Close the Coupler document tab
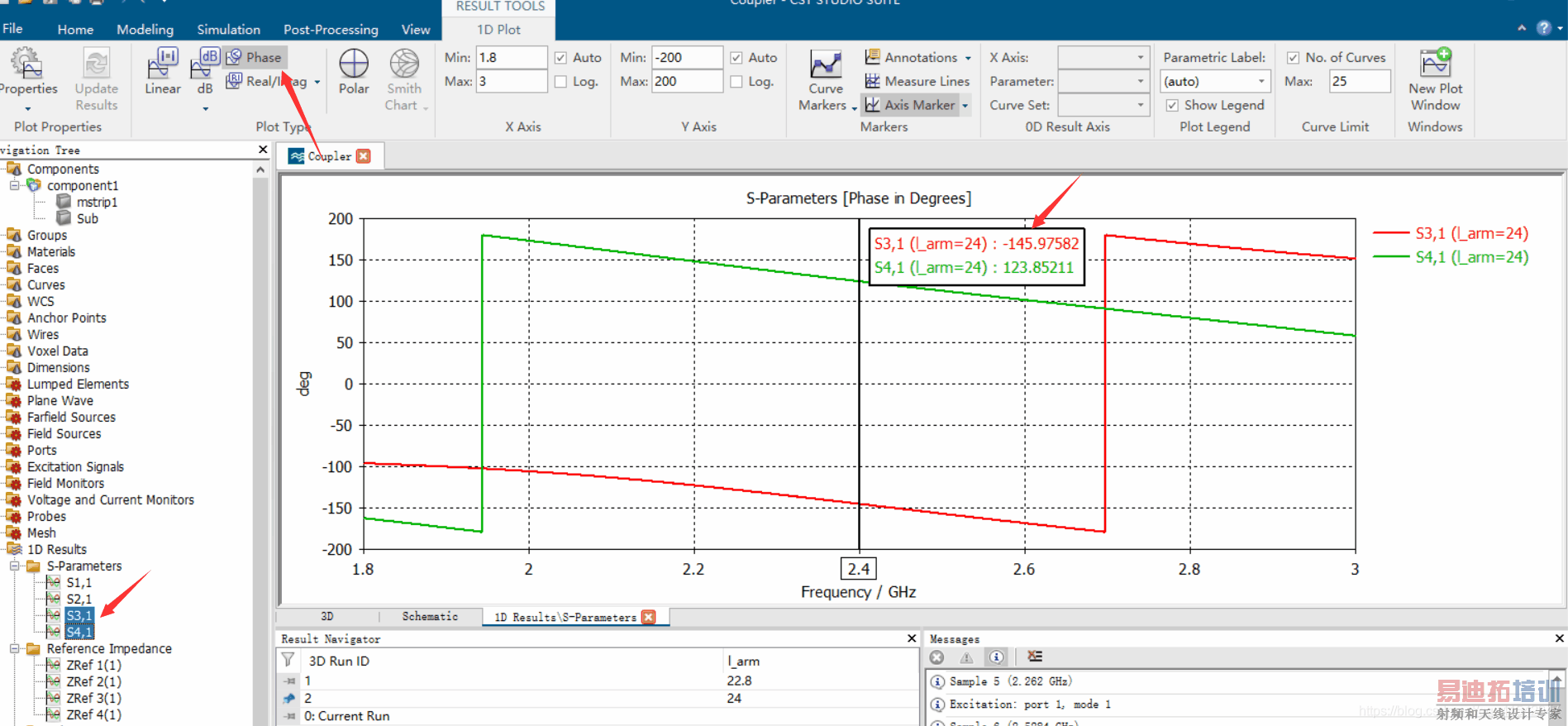The image size is (1568, 726). [x=364, y=155]
